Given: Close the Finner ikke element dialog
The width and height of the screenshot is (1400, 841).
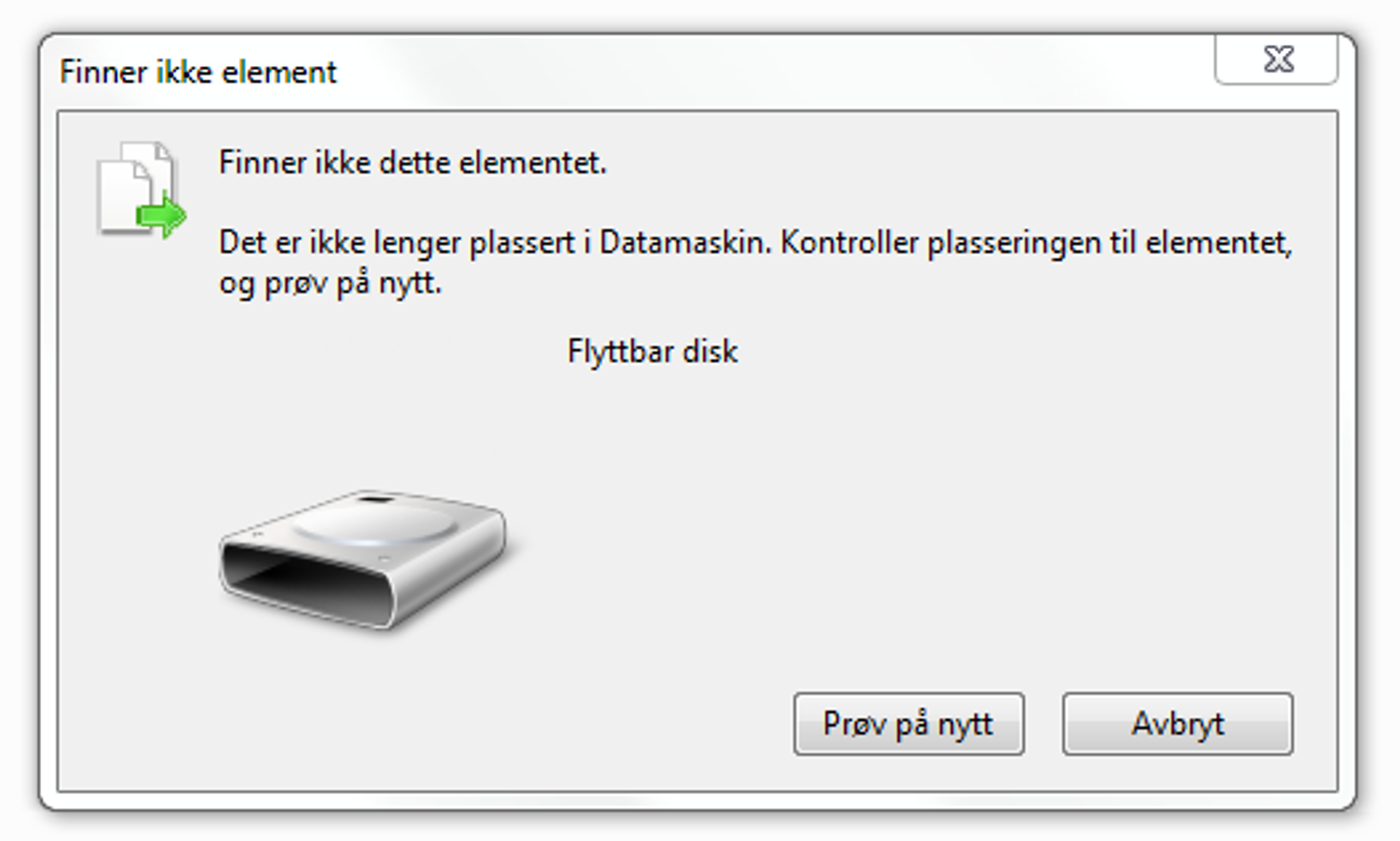Looking at the screenshot, I should [x=1277, y=60].
